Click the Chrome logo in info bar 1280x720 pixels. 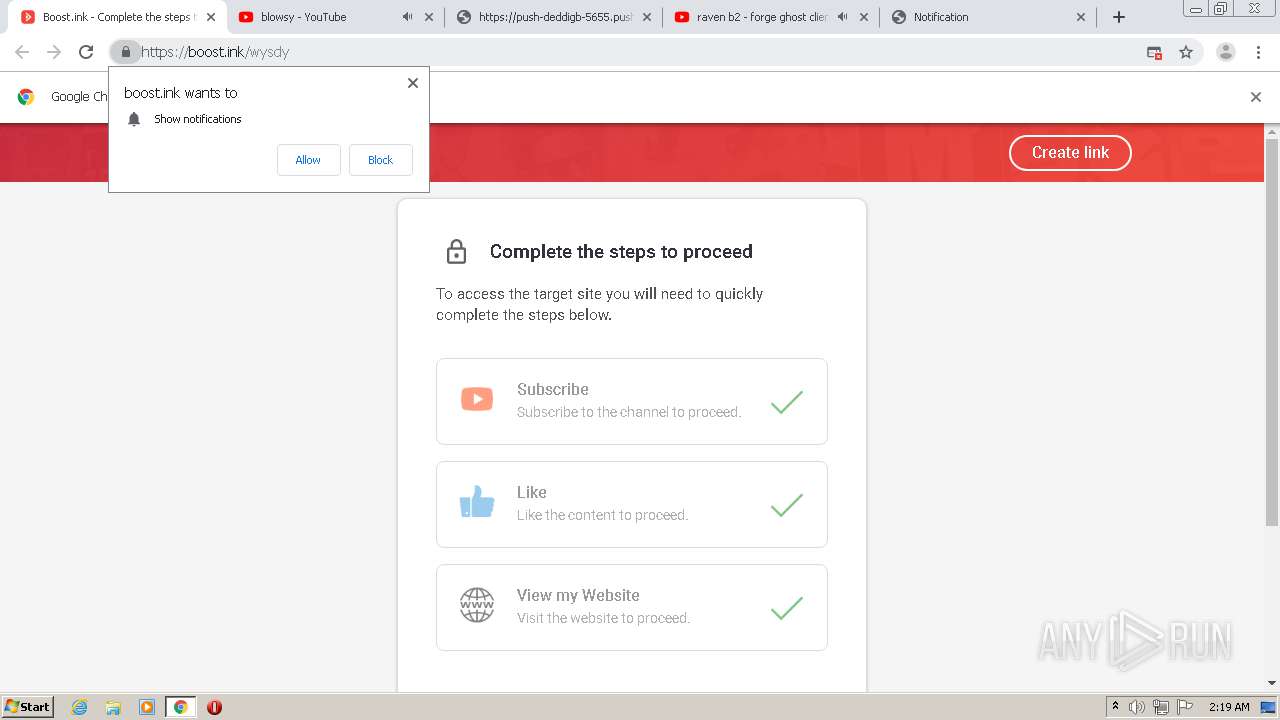tap(26, 97)
